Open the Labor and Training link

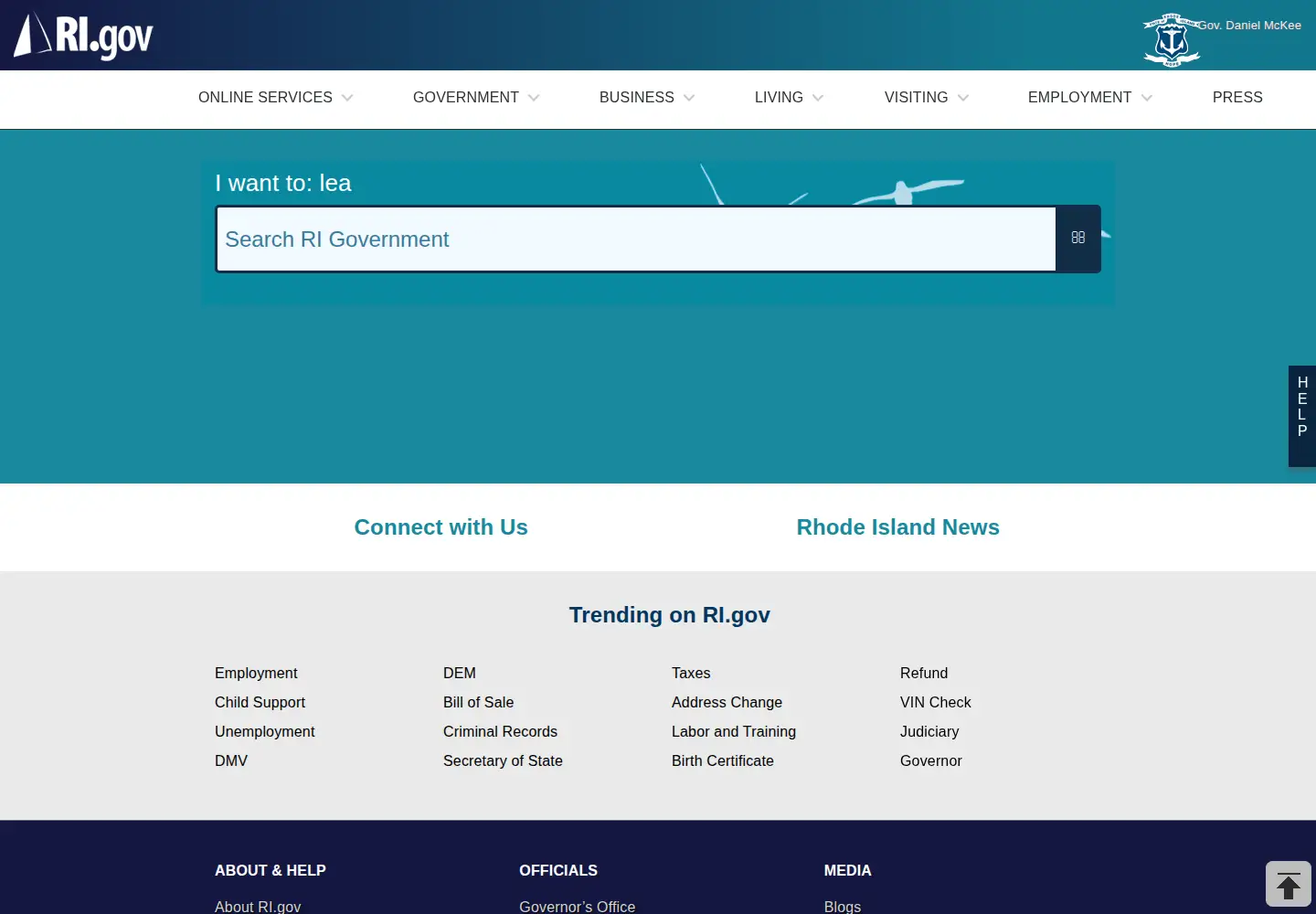coord(734,731)
